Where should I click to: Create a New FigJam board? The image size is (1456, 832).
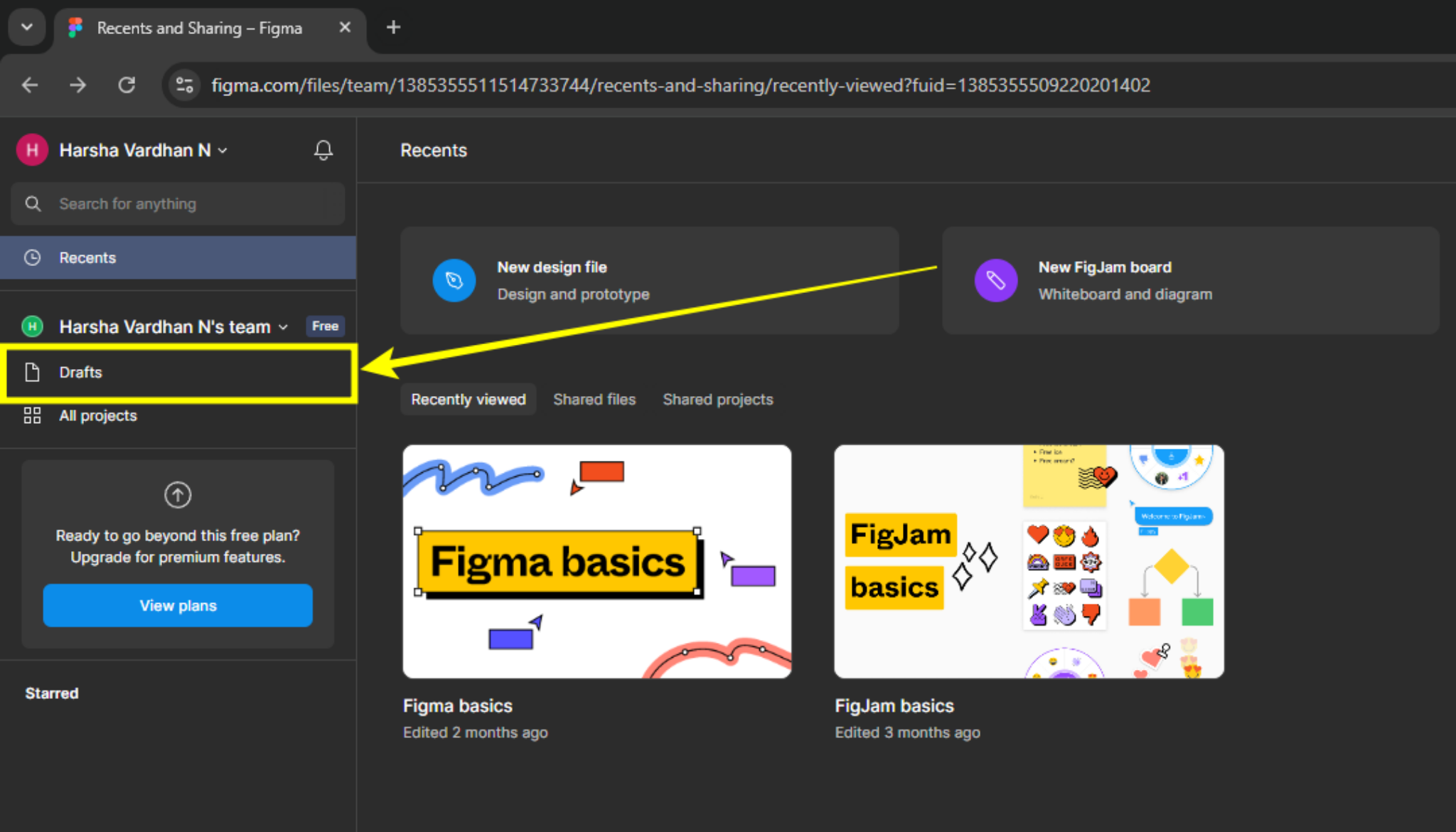1191,280
